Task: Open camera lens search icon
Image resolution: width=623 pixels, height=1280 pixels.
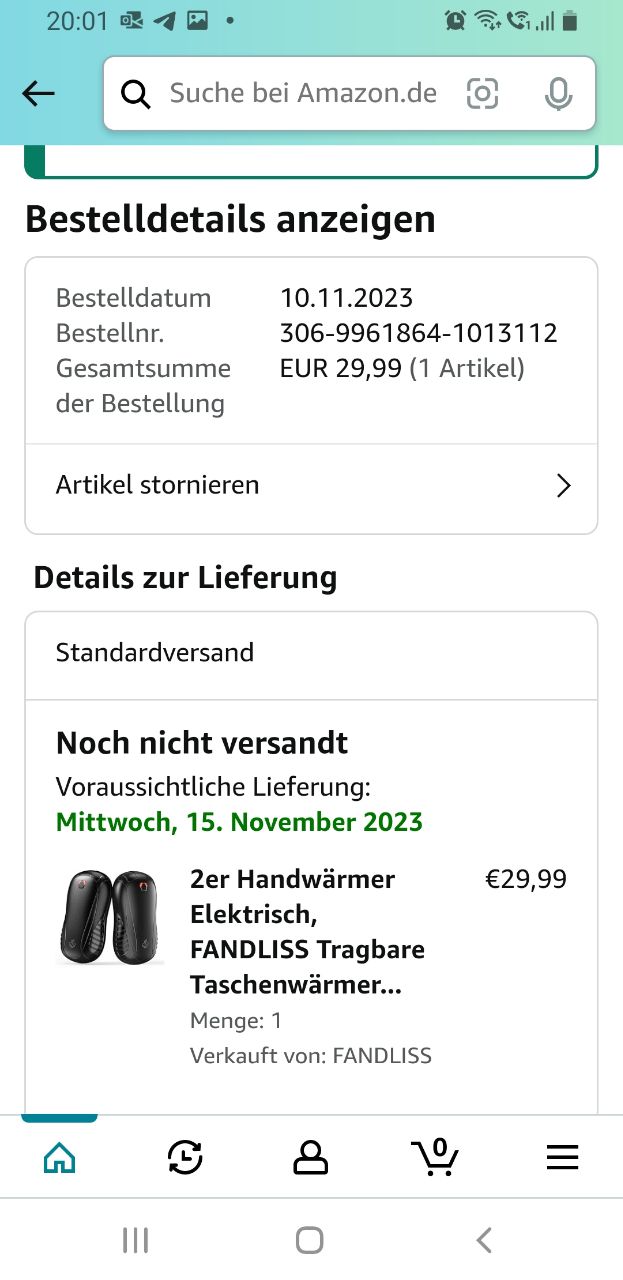Action: pyautogui.click(x=482, y=94)
